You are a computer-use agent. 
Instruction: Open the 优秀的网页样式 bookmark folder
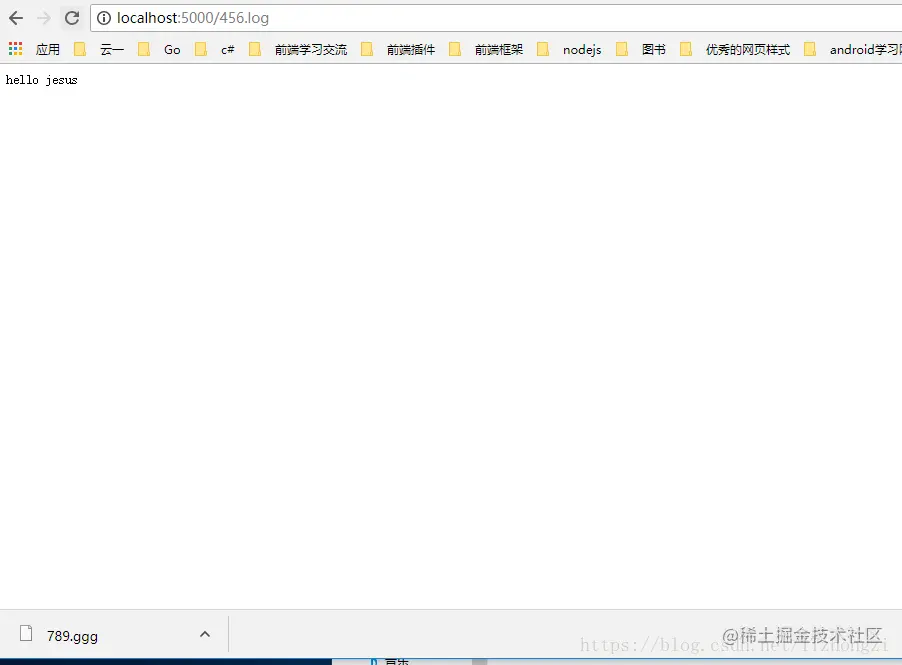pos(735,49)
